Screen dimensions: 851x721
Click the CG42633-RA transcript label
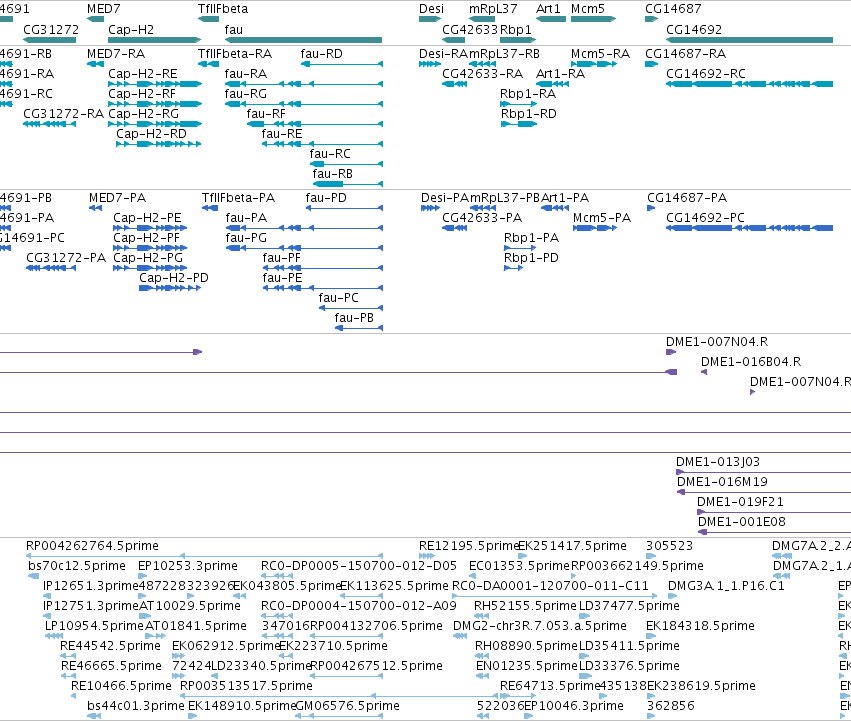pyautogui.click(x=482, y=74)
